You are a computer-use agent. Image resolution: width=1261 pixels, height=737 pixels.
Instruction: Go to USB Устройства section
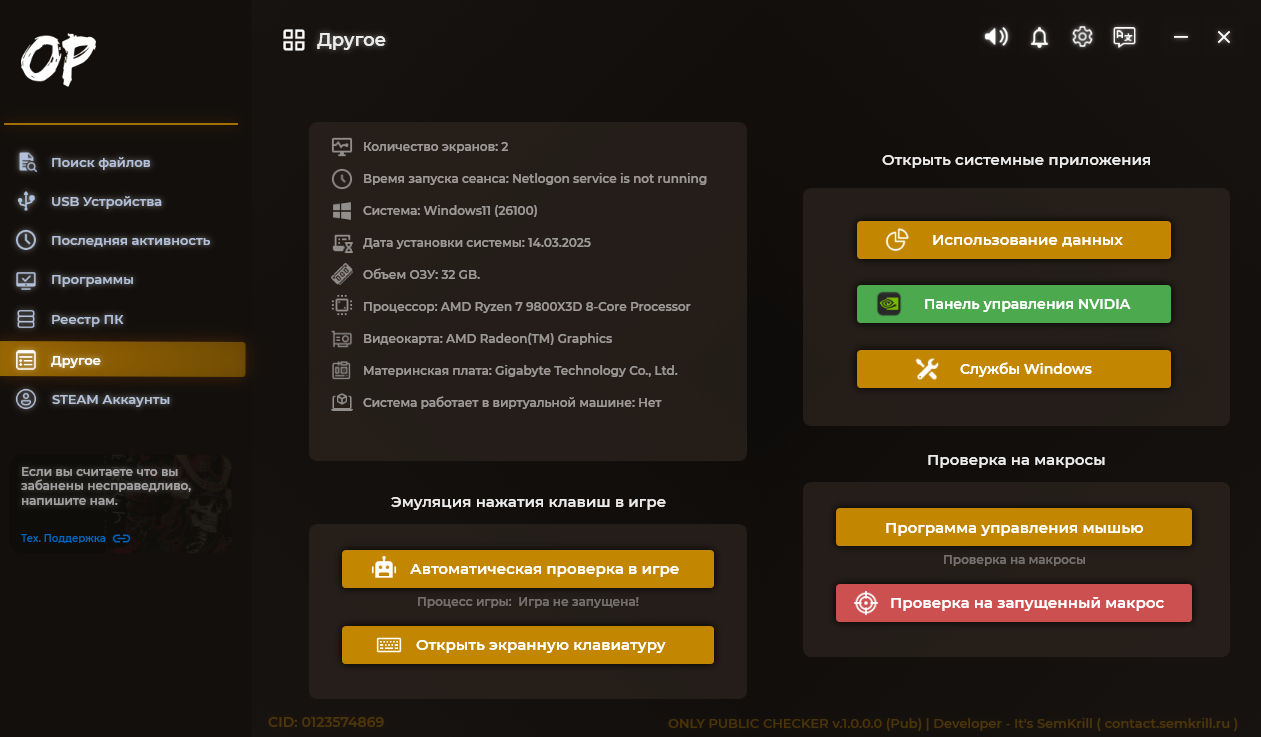(105, 201)
